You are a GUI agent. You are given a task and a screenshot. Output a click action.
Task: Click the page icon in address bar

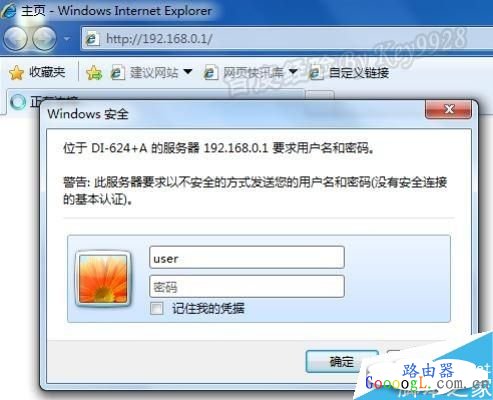92,39
